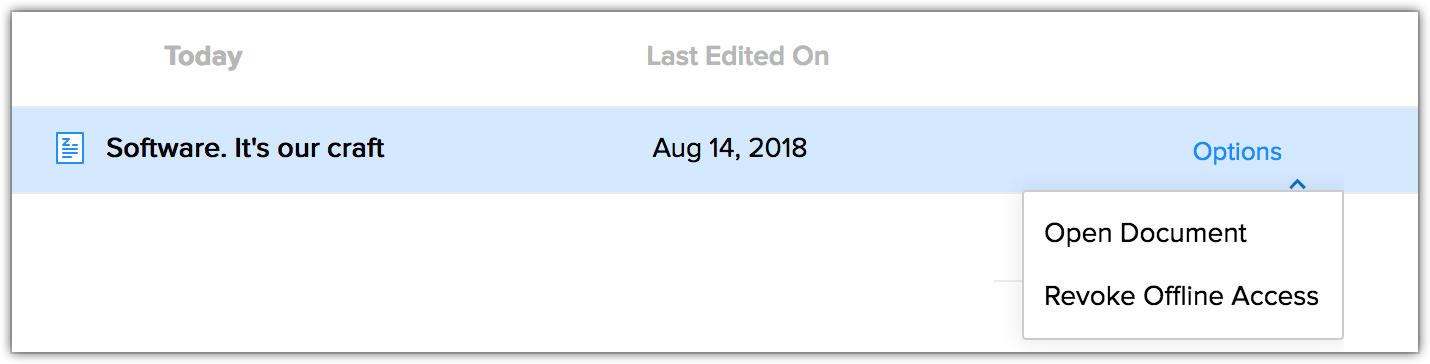
Task: Click the Options link in the row
Action: [1237, 152]
